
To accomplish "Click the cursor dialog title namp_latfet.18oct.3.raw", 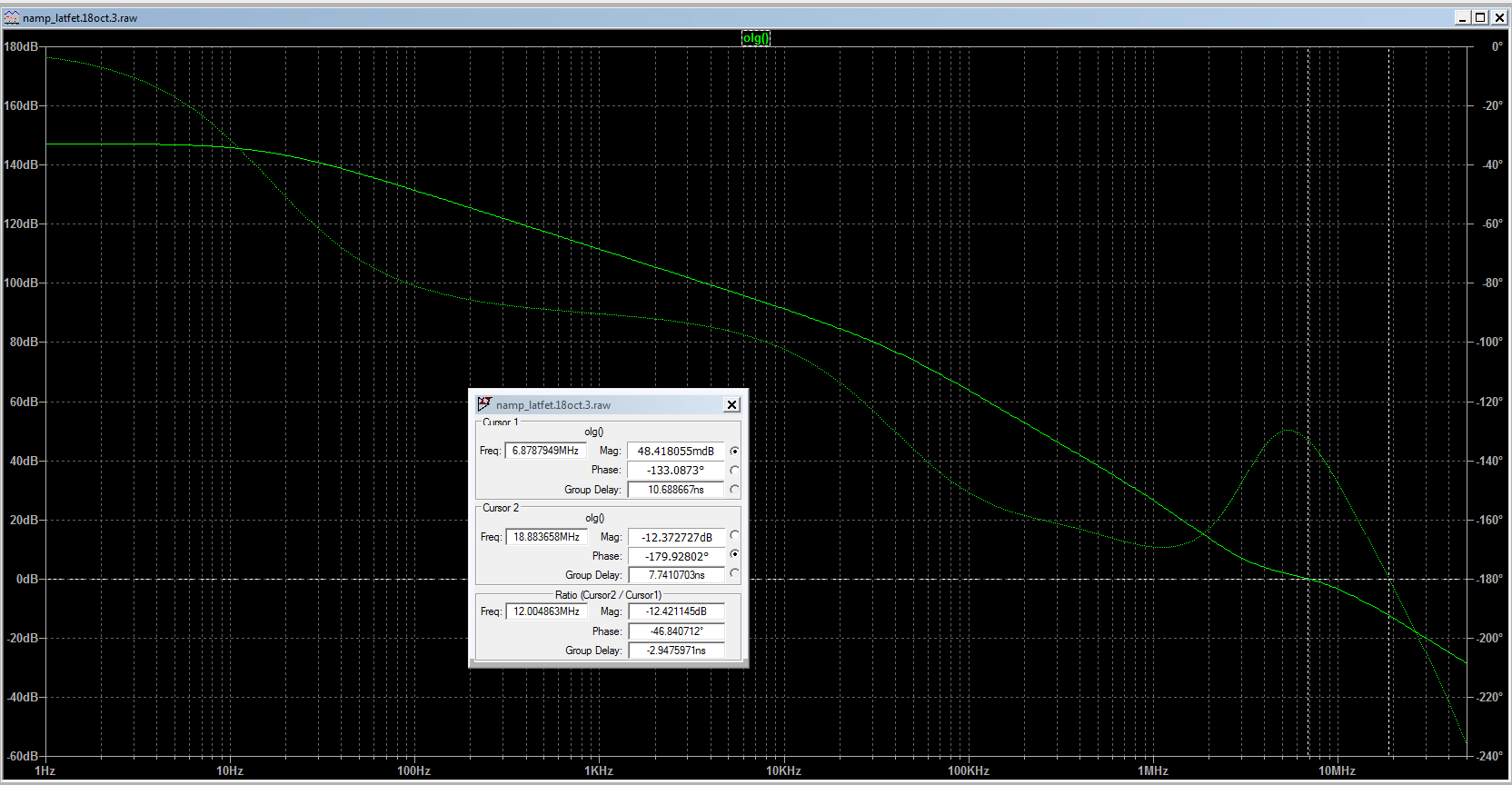I will 553,405.
